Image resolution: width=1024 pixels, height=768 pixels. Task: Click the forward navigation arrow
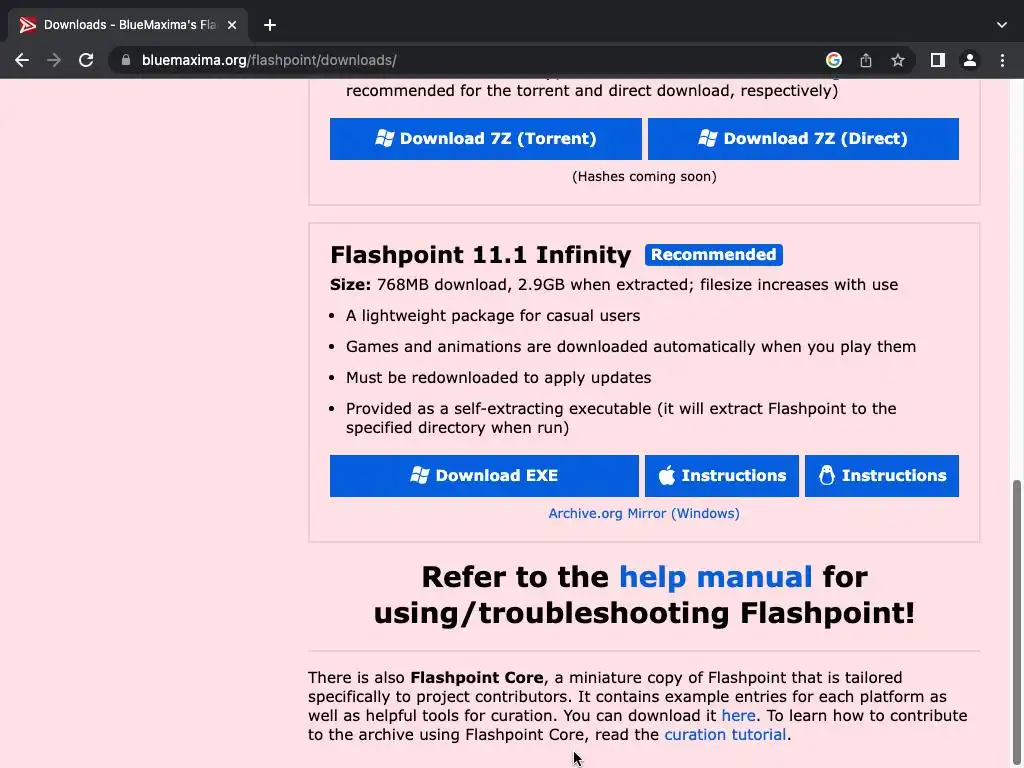tap(54, 60)
